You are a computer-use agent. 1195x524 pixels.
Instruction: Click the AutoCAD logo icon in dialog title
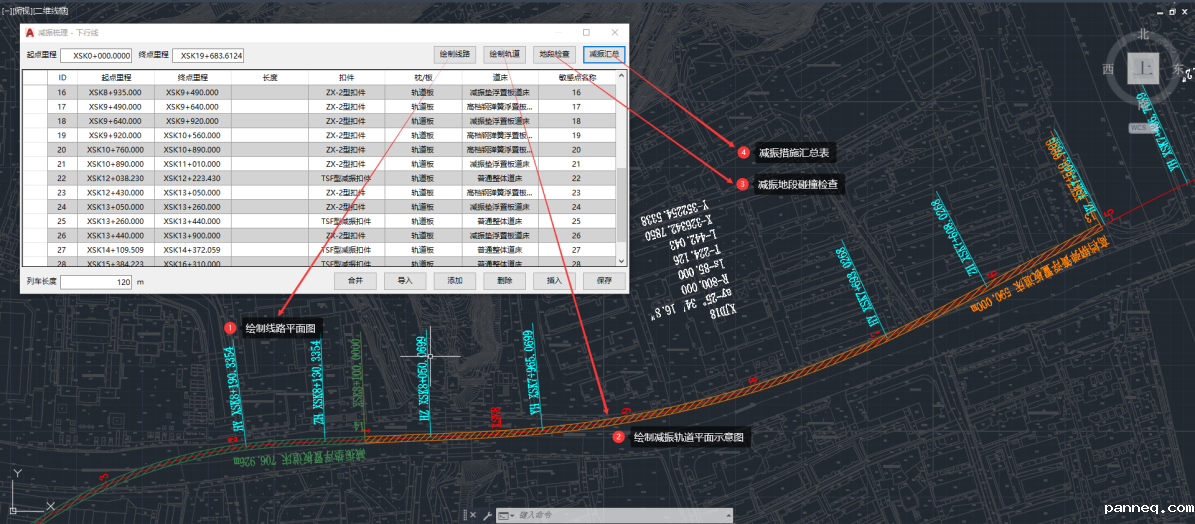click(30, 33)
